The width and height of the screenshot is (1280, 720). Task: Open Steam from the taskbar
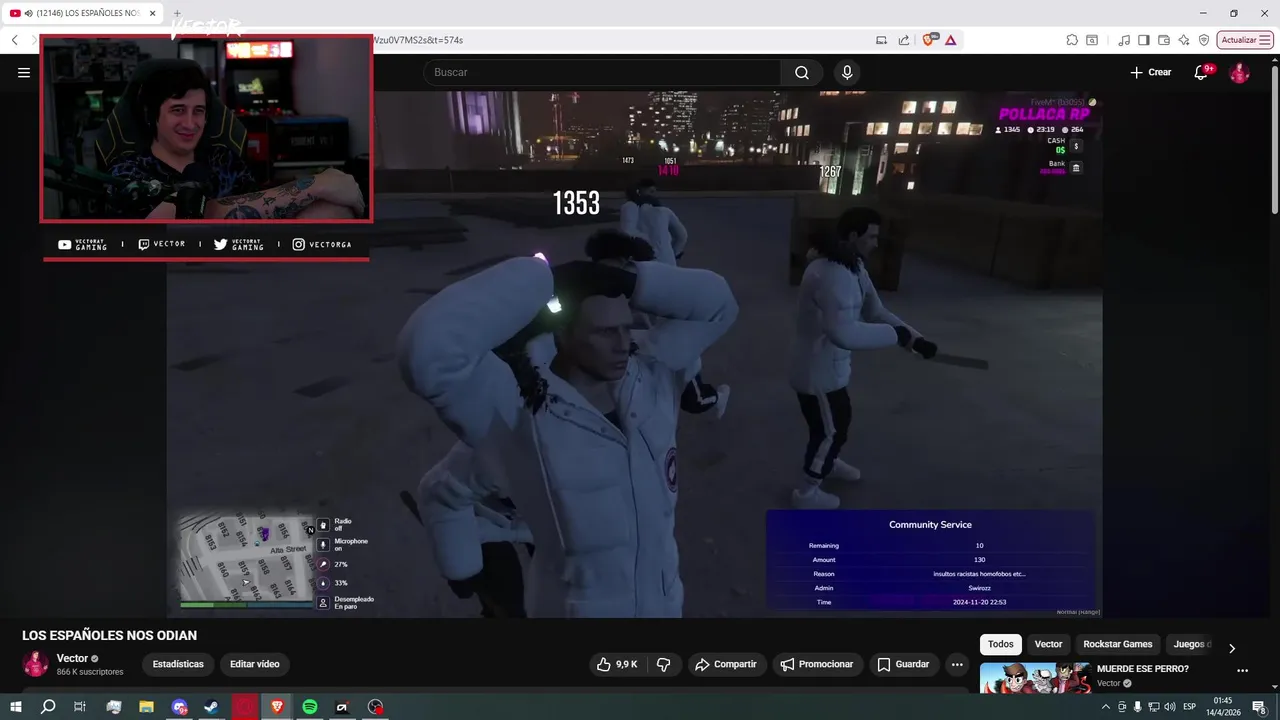[211, 707]
